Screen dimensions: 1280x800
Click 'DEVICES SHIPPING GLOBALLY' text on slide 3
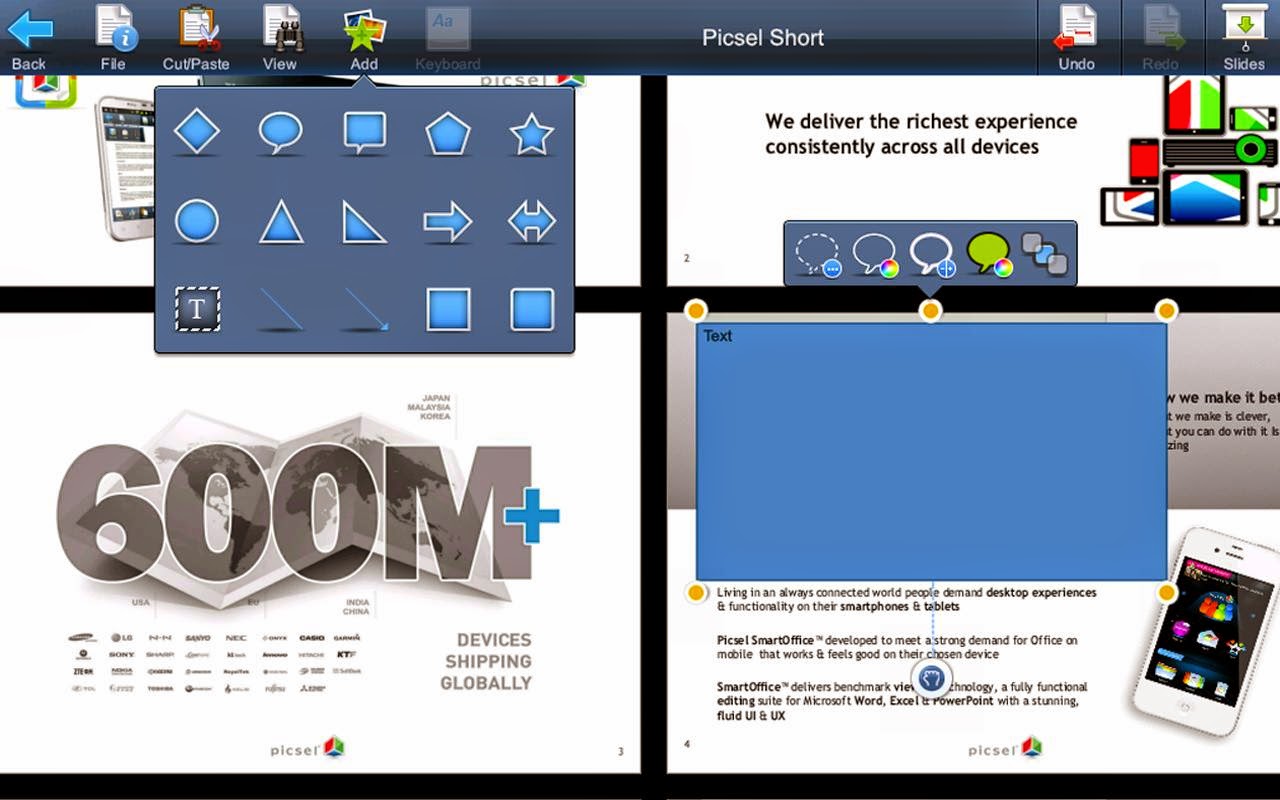click(x=487, y=661)
